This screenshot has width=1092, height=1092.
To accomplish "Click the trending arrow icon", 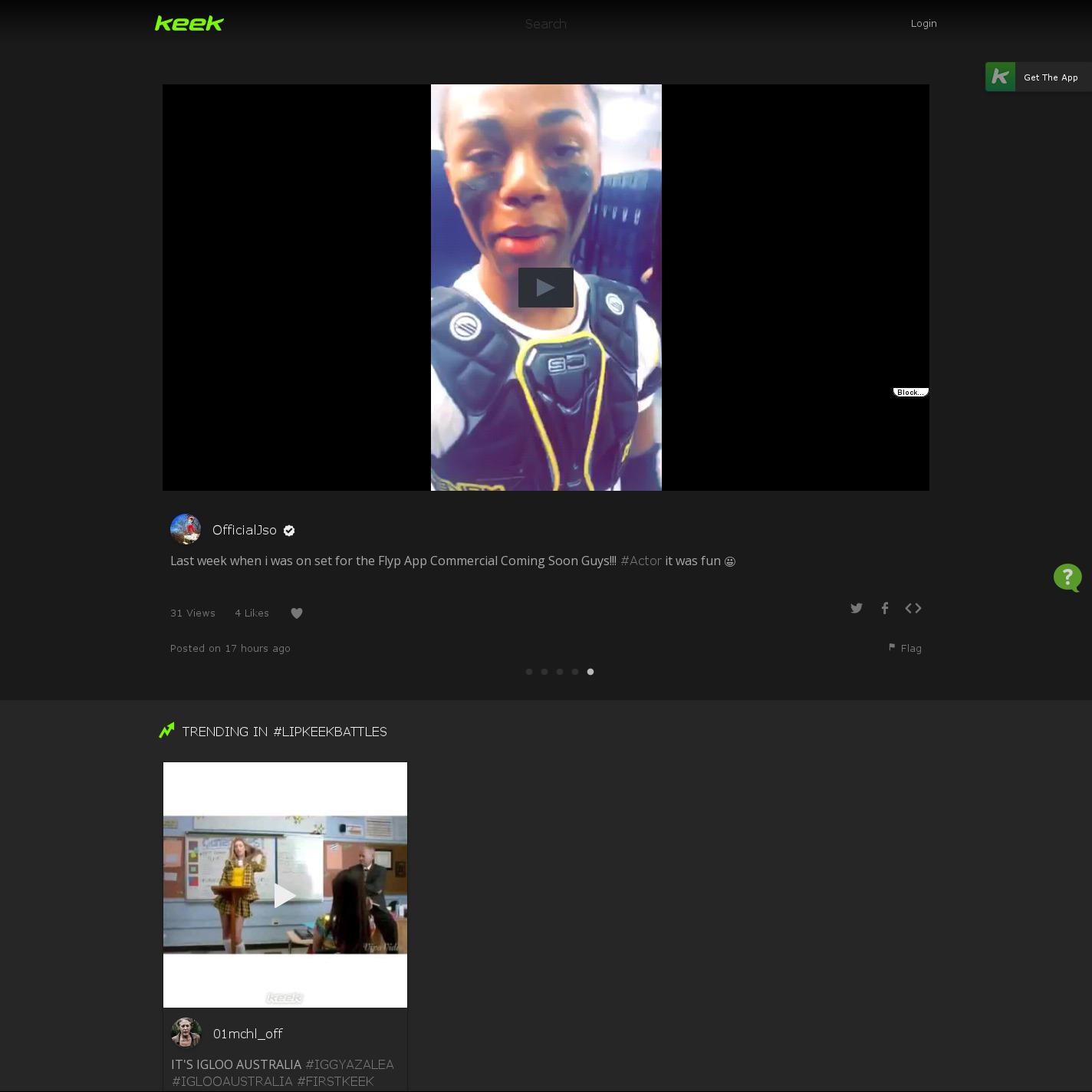I will pyautogui.click(x=166, y=730).
